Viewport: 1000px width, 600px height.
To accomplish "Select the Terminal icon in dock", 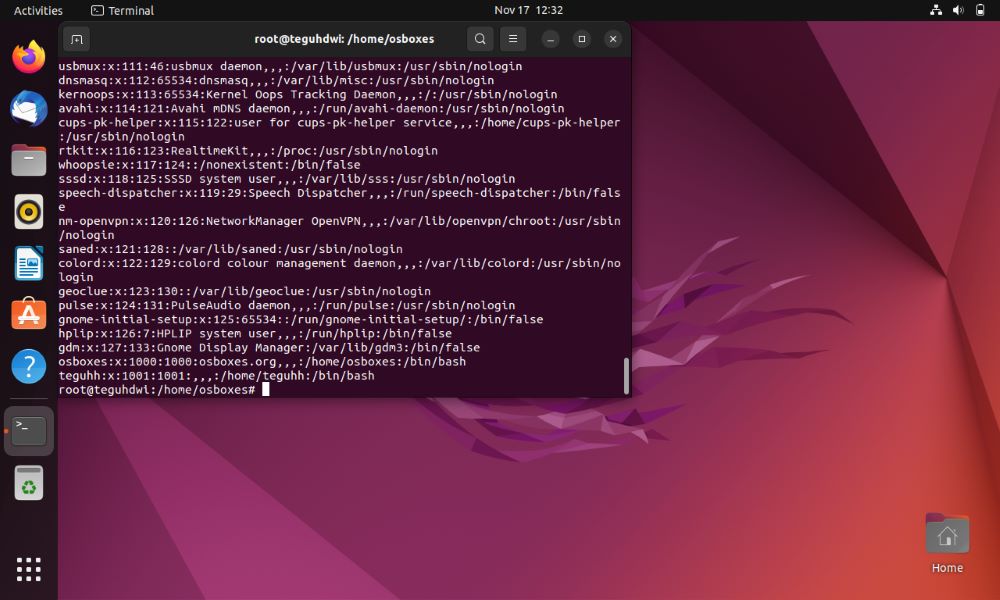I will [29, 431].
